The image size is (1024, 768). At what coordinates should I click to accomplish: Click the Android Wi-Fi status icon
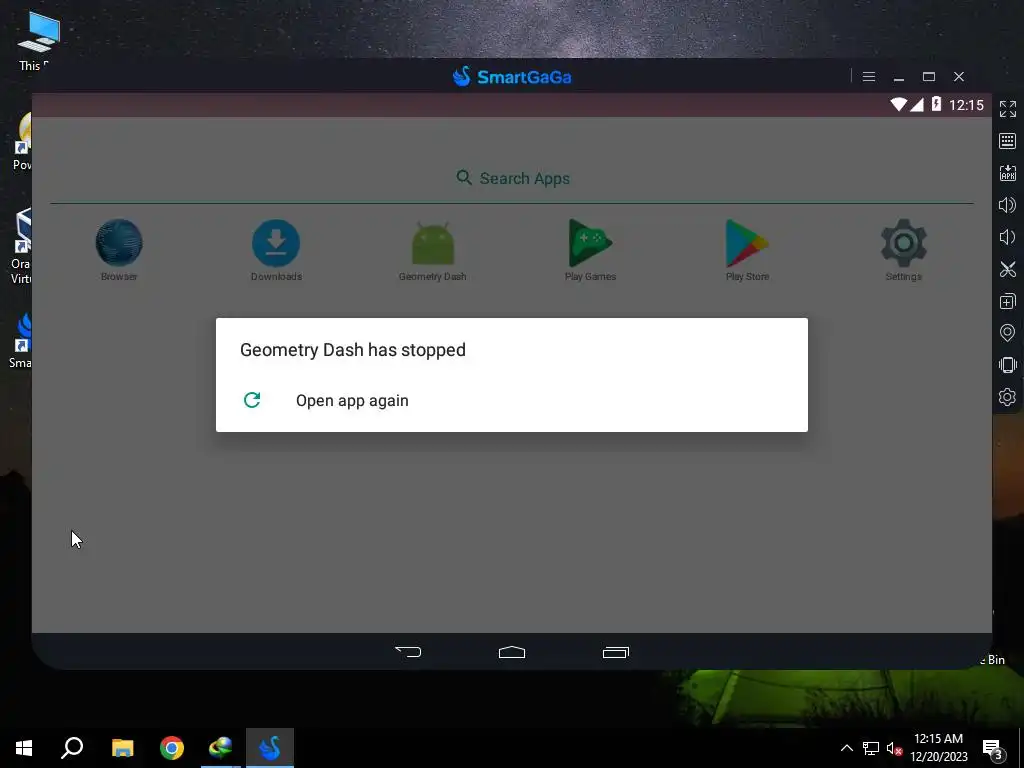(x=899, y=104)
